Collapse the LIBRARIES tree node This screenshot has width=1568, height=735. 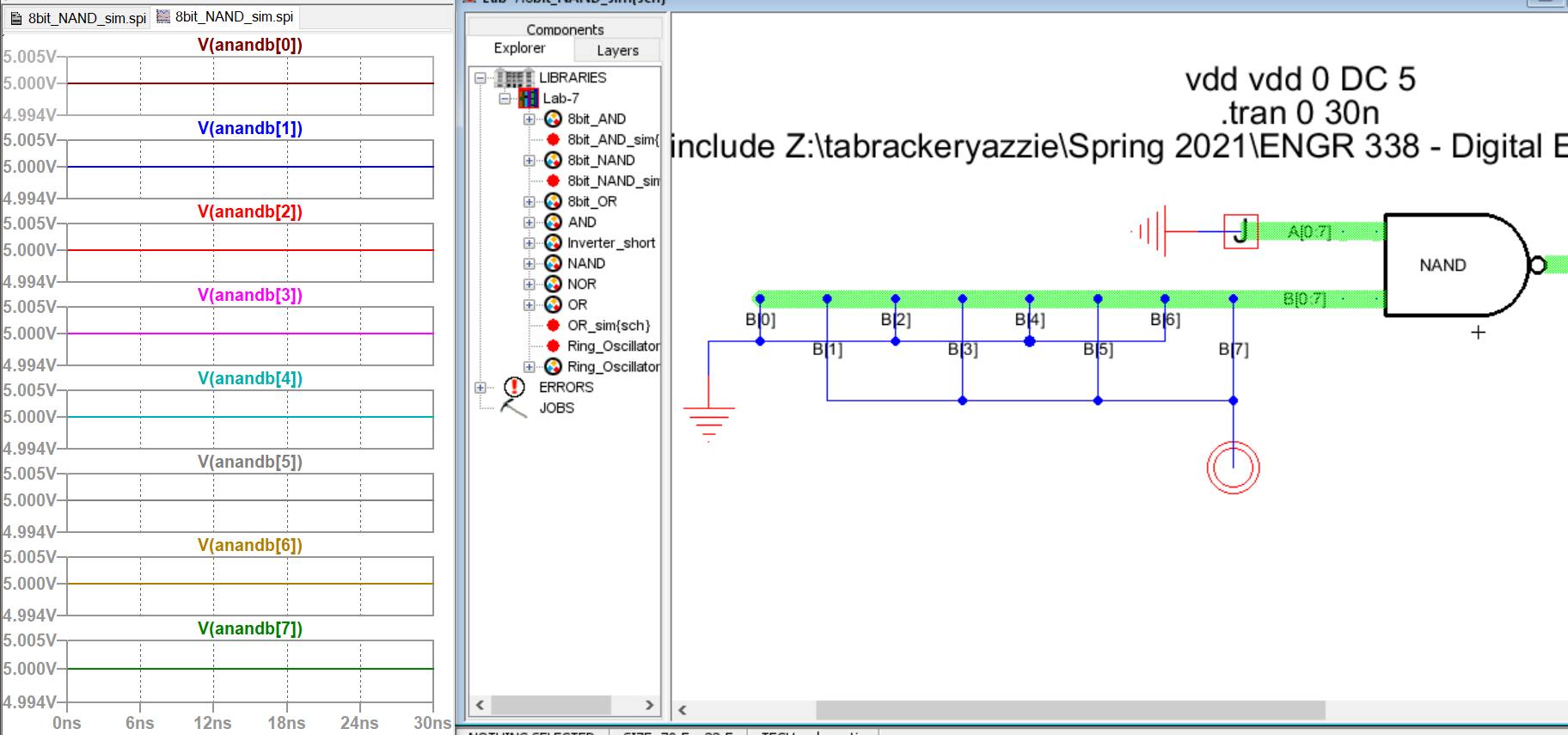[481, 78]
